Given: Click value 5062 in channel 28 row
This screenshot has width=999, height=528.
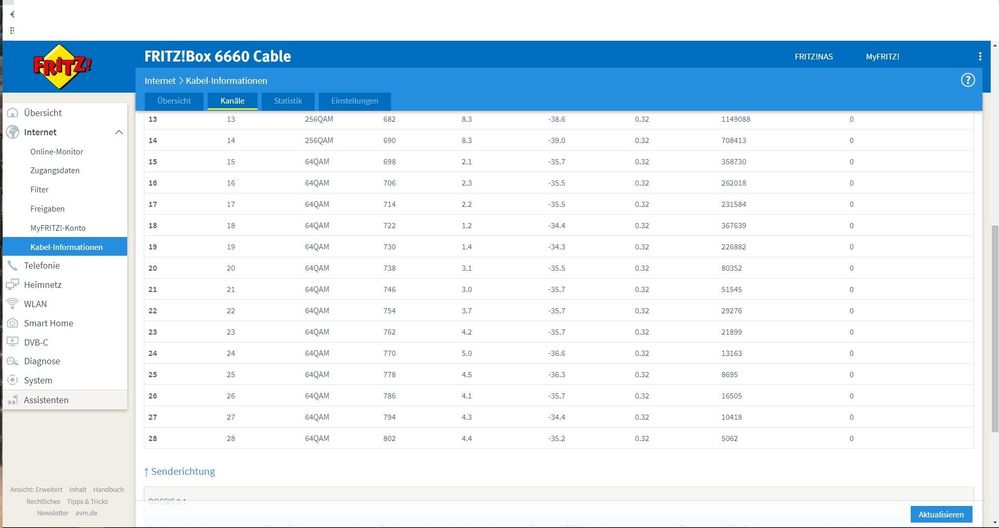Looking at the screenshot, I should pos(729,438).
